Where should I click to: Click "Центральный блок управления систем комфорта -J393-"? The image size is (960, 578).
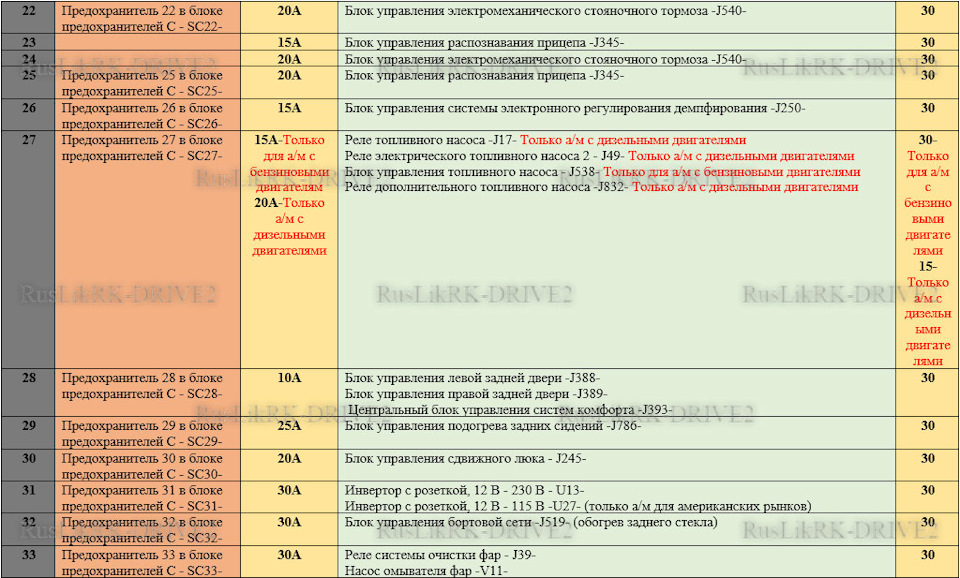pyautogui.click(x=510, y=410)
